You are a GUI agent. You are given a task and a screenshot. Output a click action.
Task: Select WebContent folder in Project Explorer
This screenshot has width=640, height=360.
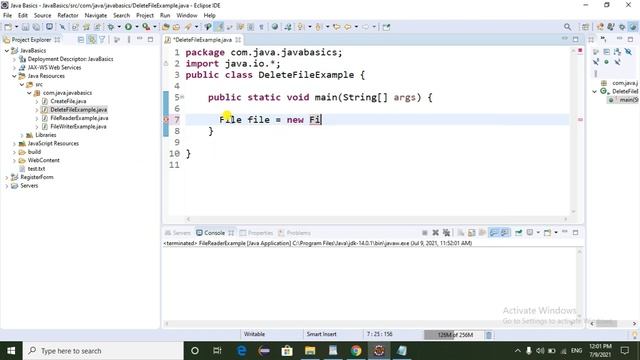44,160
